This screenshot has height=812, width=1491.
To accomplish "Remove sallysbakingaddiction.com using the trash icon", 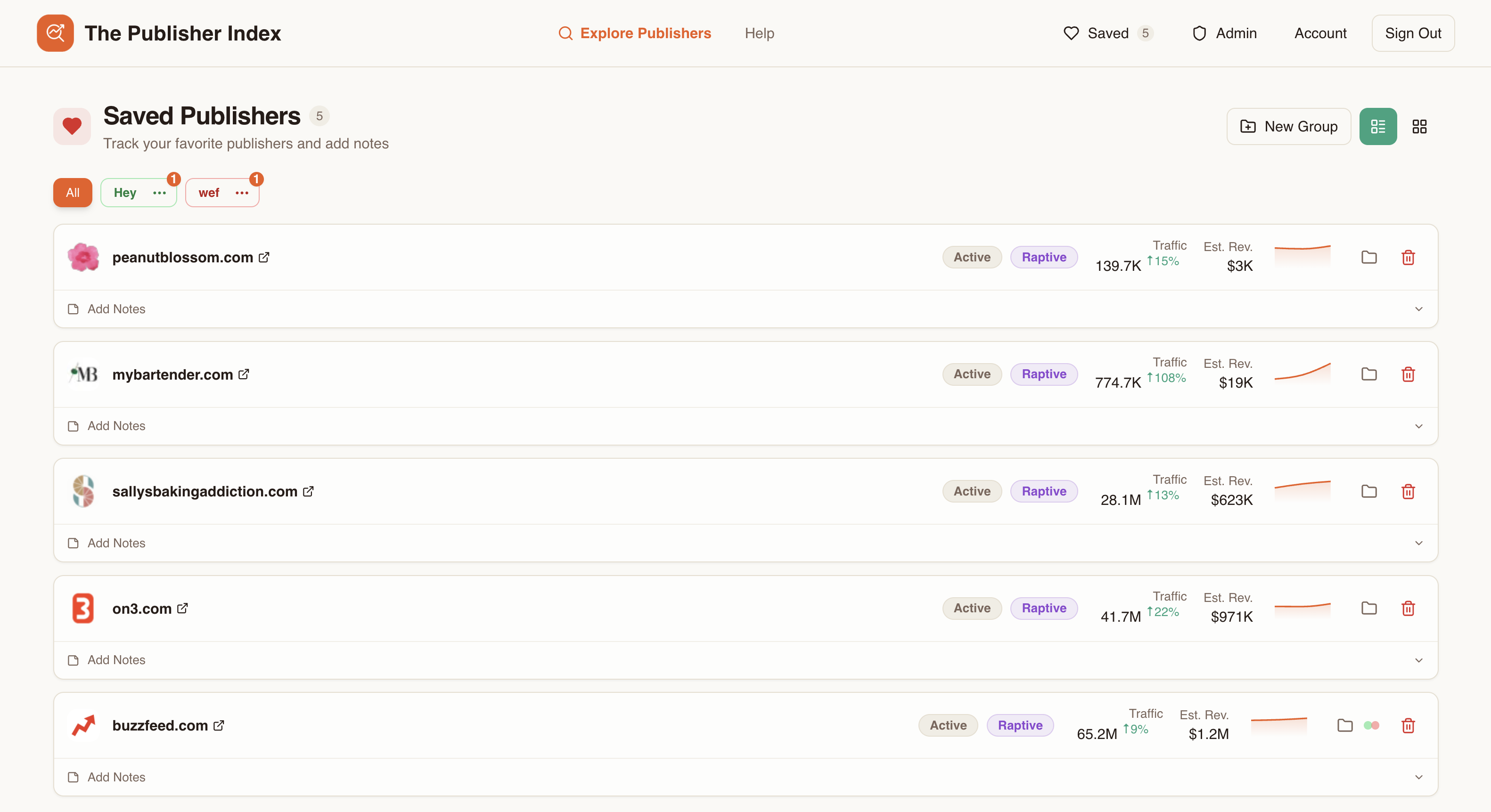I will (x=1408, y=491).
